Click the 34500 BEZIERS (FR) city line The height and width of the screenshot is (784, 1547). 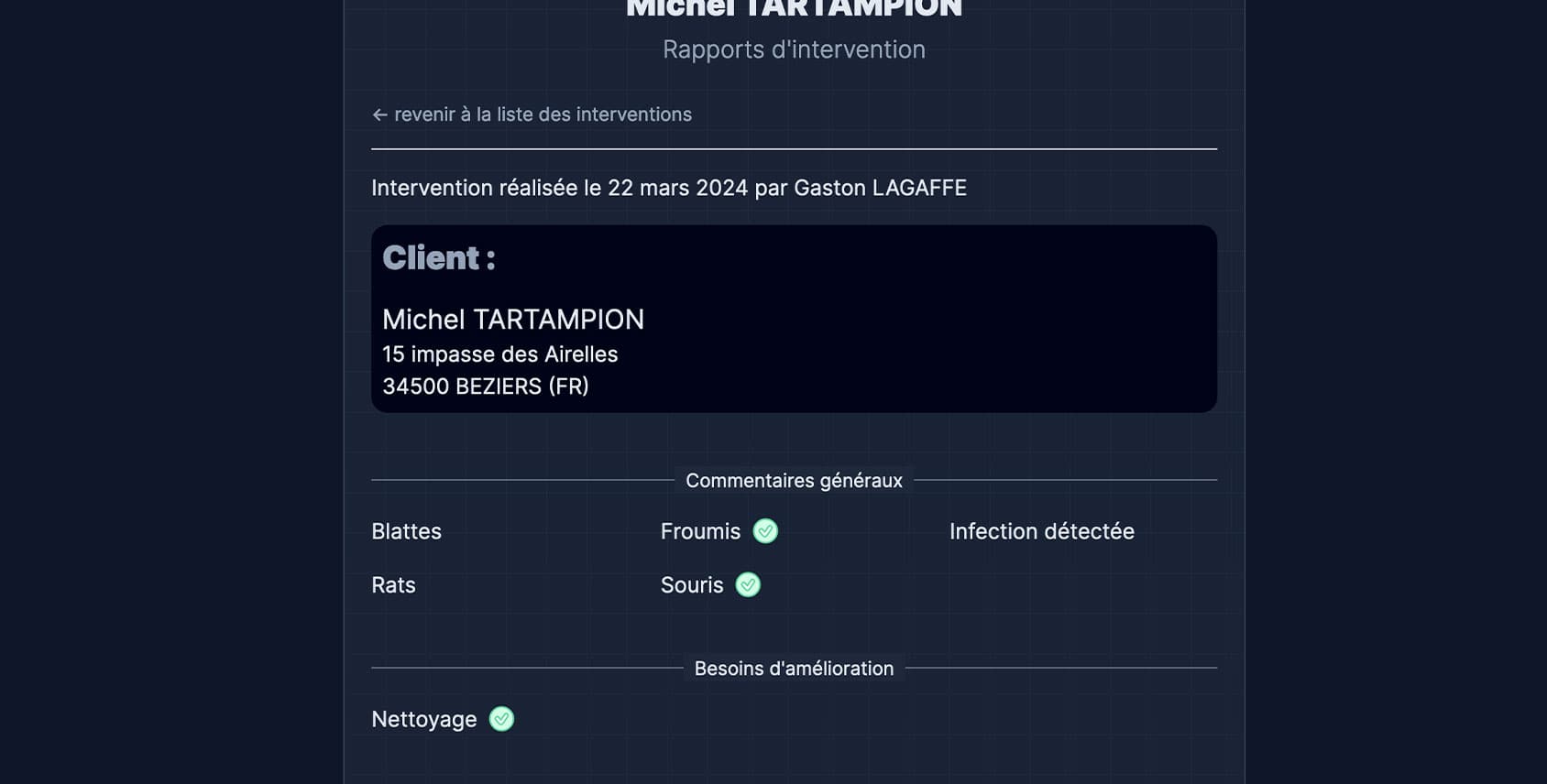click(x=485, y=387)
